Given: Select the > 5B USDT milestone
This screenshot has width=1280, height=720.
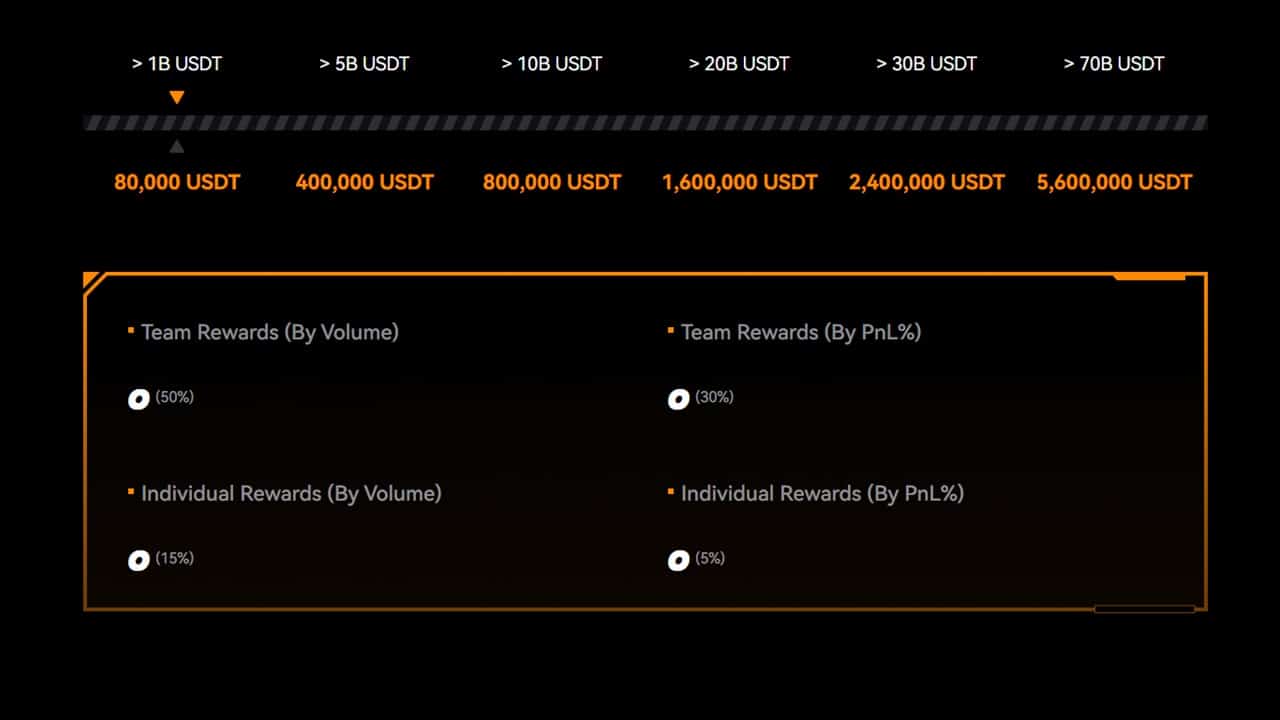Looking at the screenshot, I should [364, 64].
